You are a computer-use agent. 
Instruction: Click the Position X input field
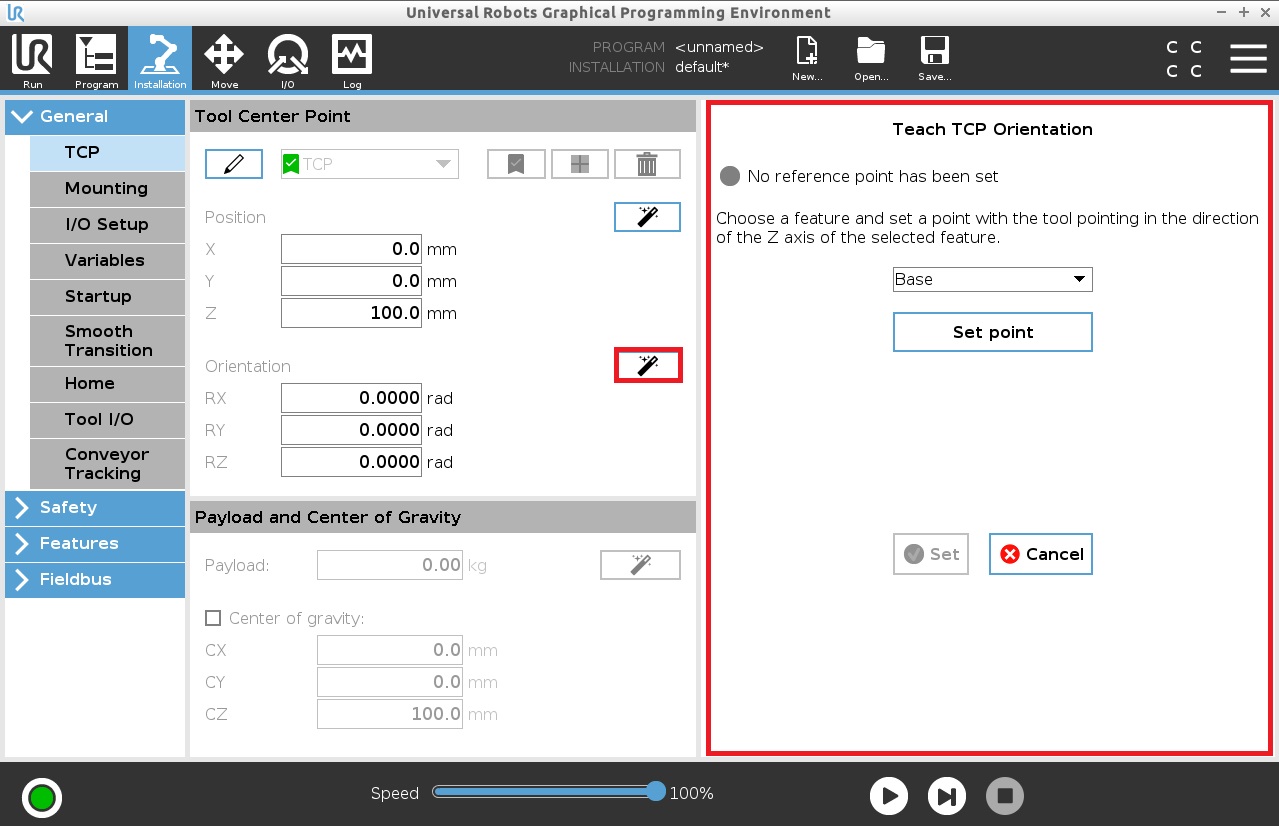[x=351, y=249]
